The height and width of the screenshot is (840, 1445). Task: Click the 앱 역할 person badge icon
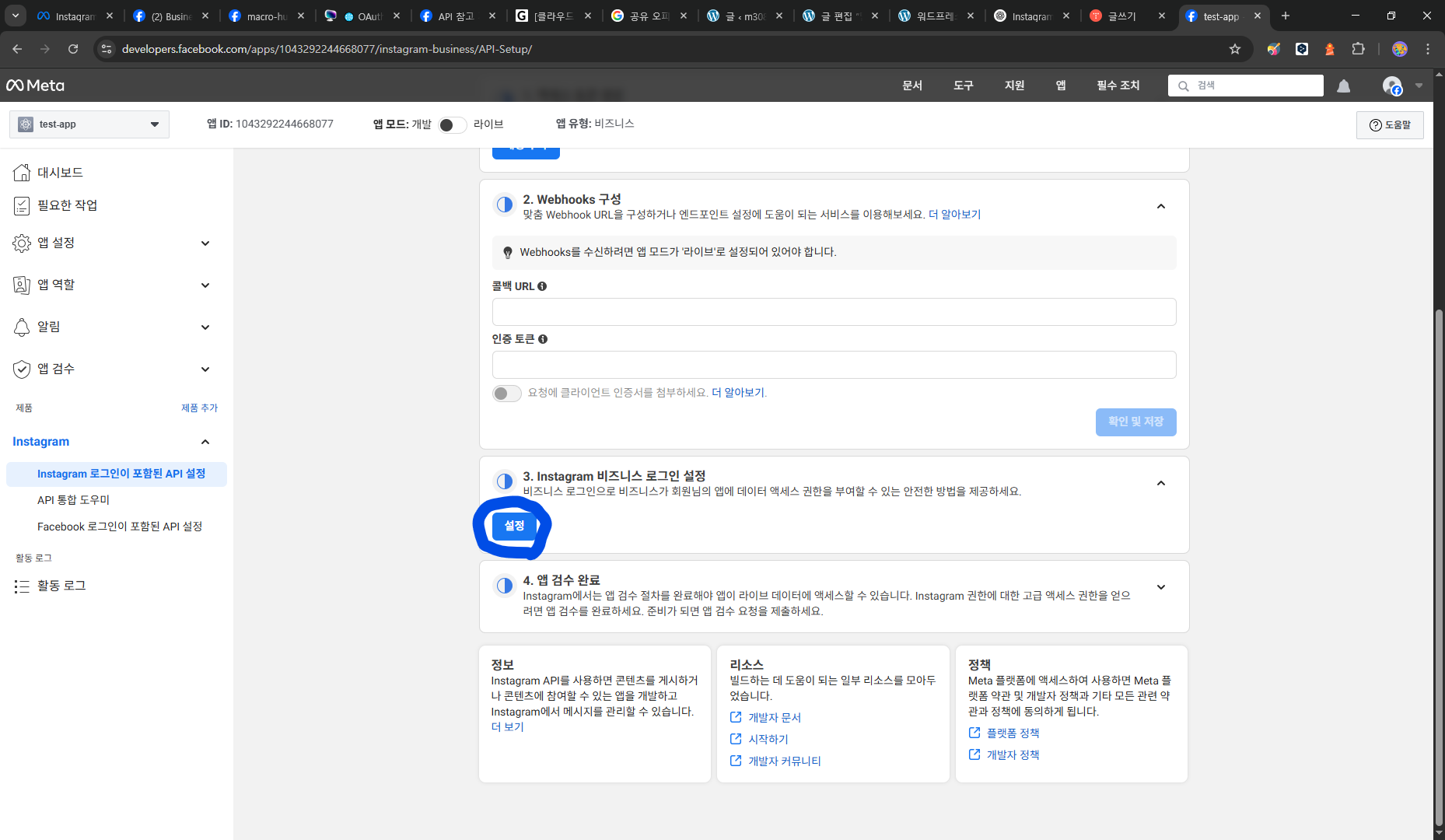22,285
